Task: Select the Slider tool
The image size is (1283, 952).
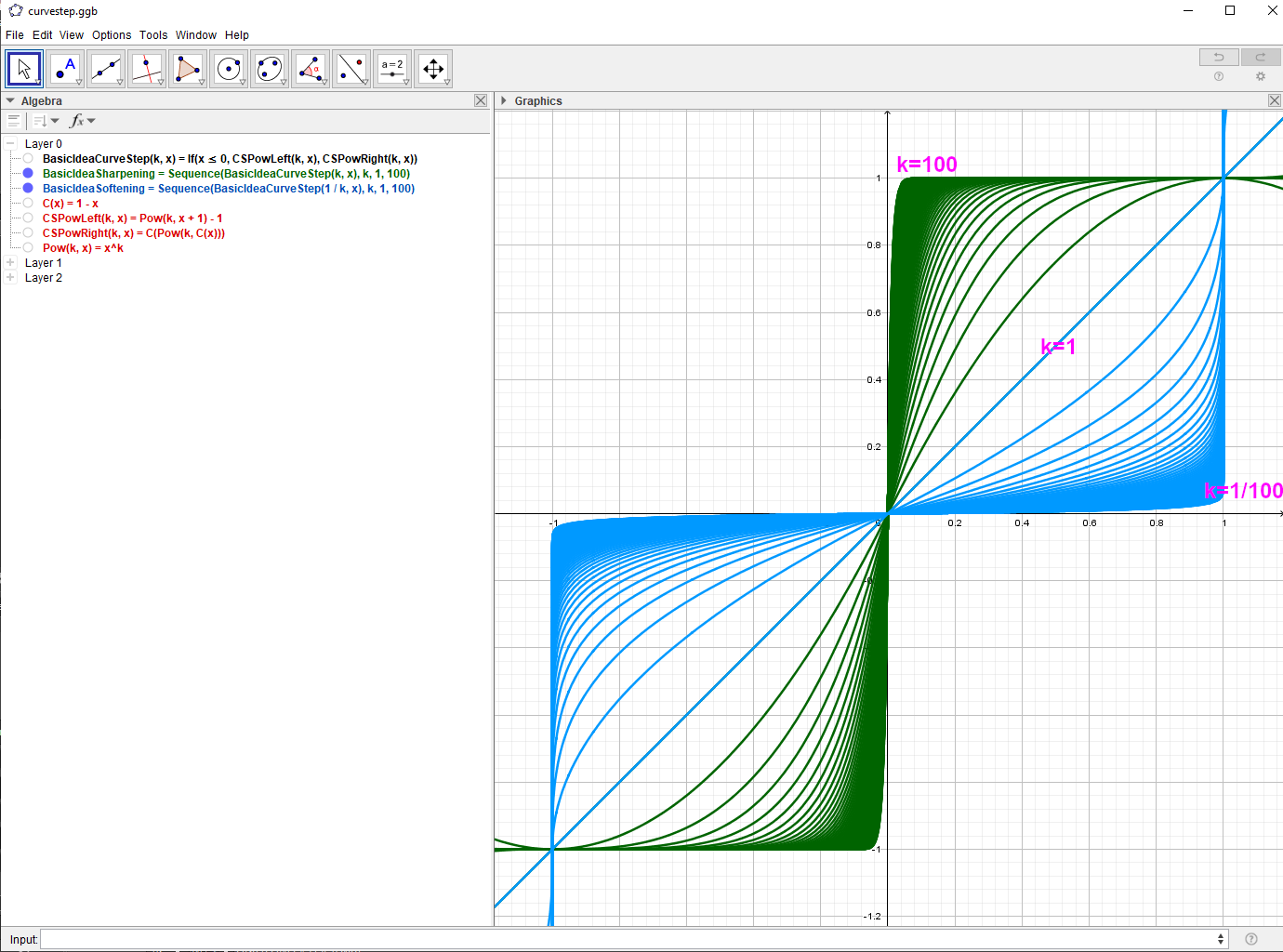Action: 392,69
